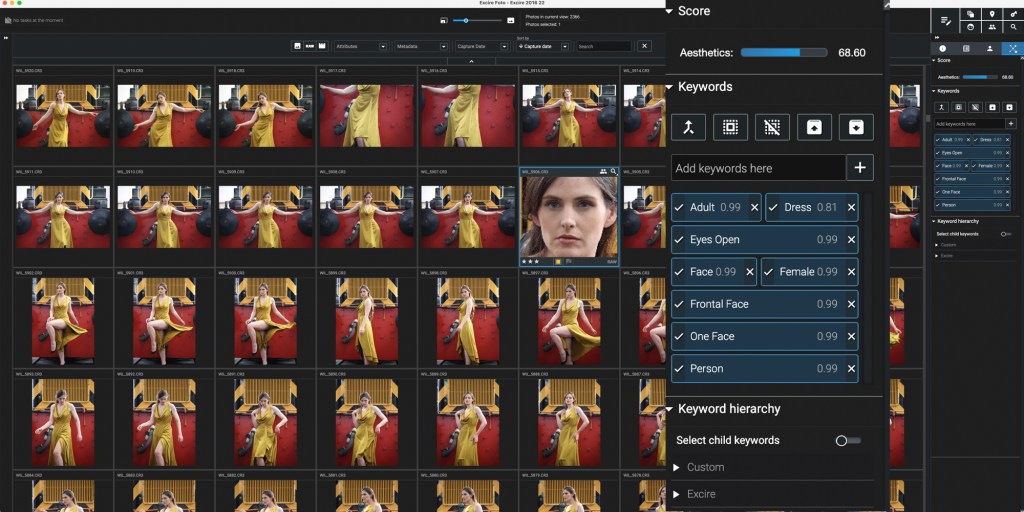1024x512 pixels.
Task: Click the Search field in the filter bar
Action: point(604,46)
